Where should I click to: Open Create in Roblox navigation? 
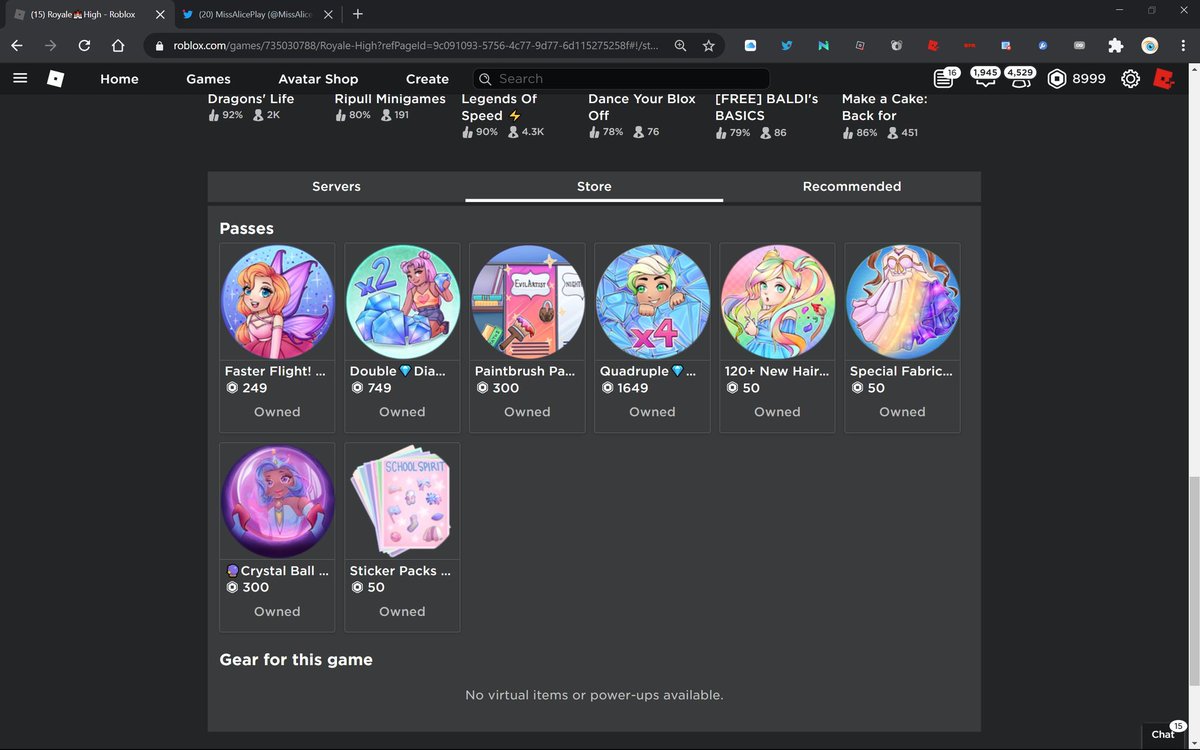click(427, 79)
